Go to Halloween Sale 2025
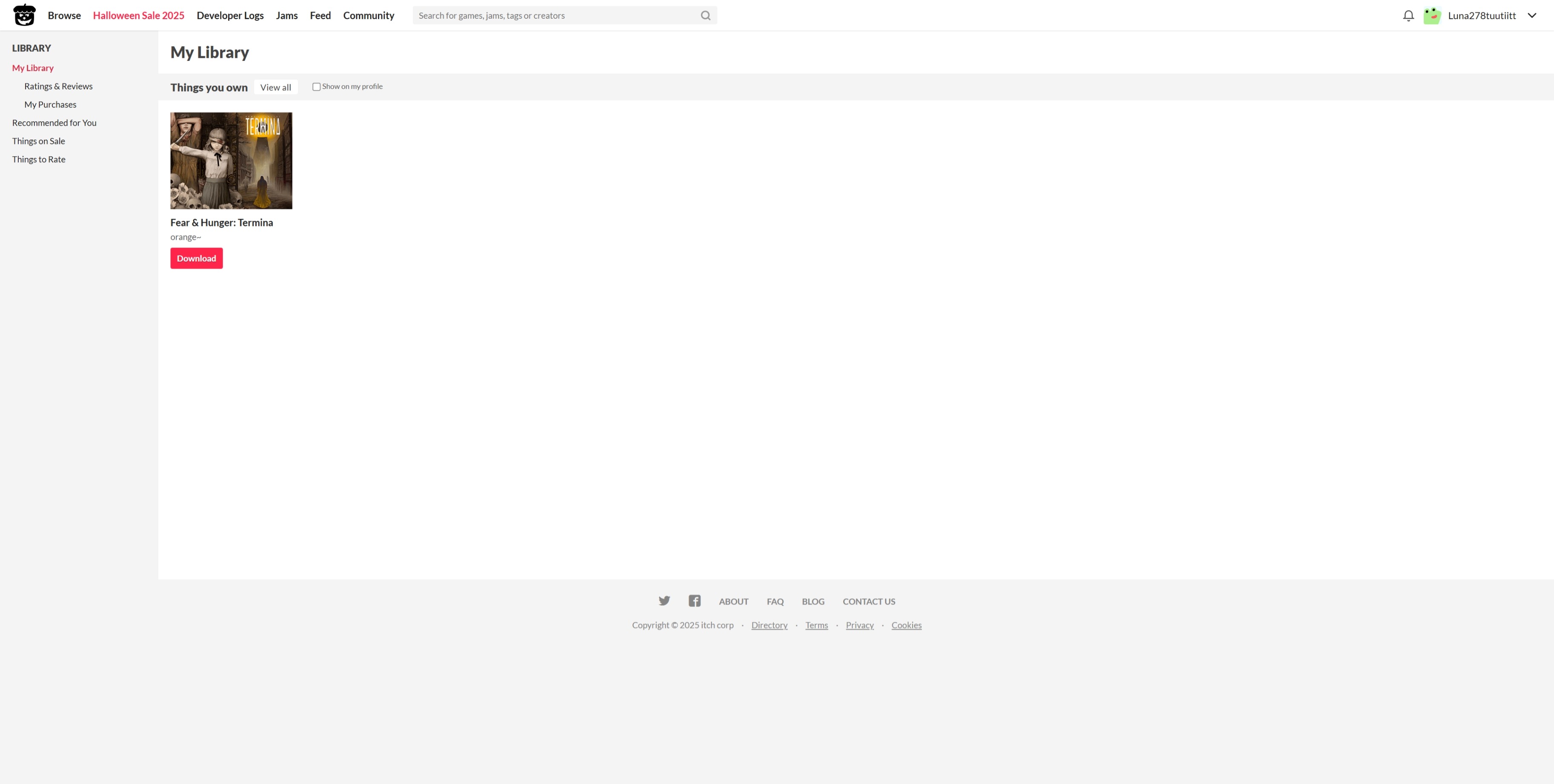The width and height of the screenshot is (1554, 784). point(138,16)
